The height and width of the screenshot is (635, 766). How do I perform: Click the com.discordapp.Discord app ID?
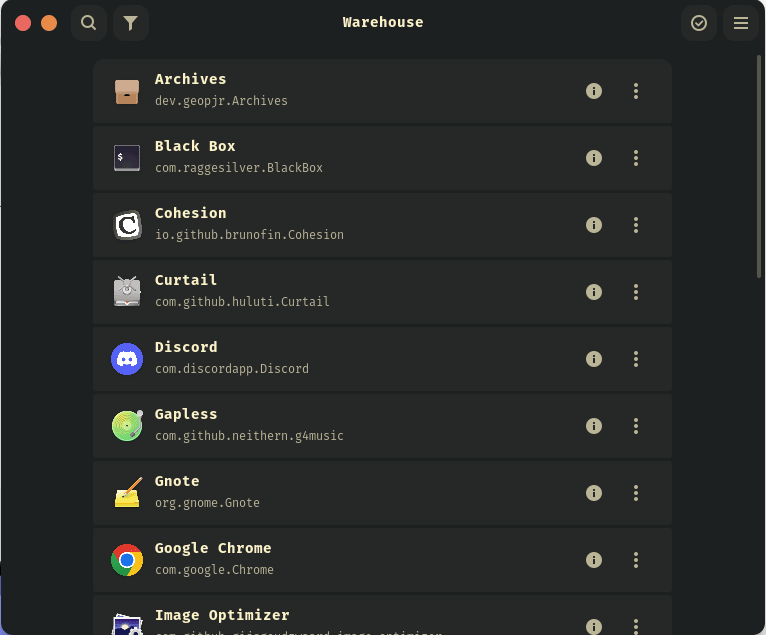pyautogui.click(x=232, y=369)
